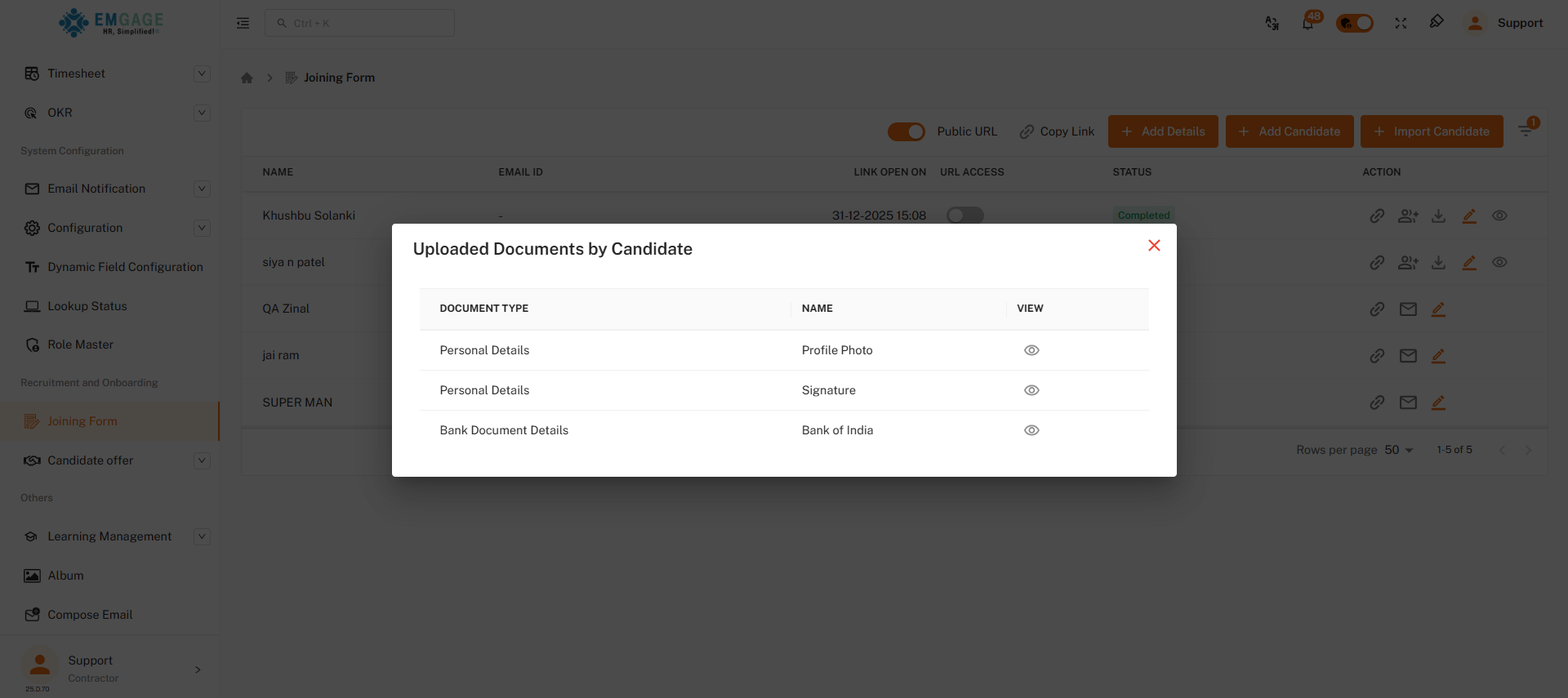
Task: View the Bank of India document
Action: pyautogui.click(x=1031, y=430)
